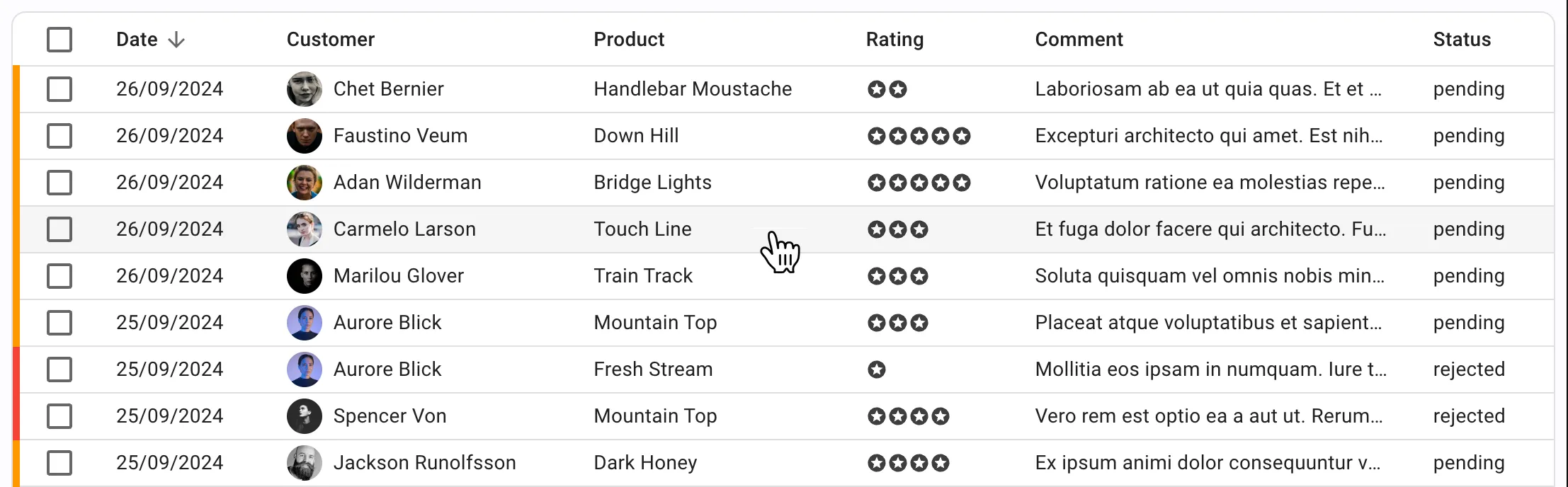Tick the checkbox for Dark Honey review
The image size is (1568, 487).
pyautogui.click(x=59, y=463)
